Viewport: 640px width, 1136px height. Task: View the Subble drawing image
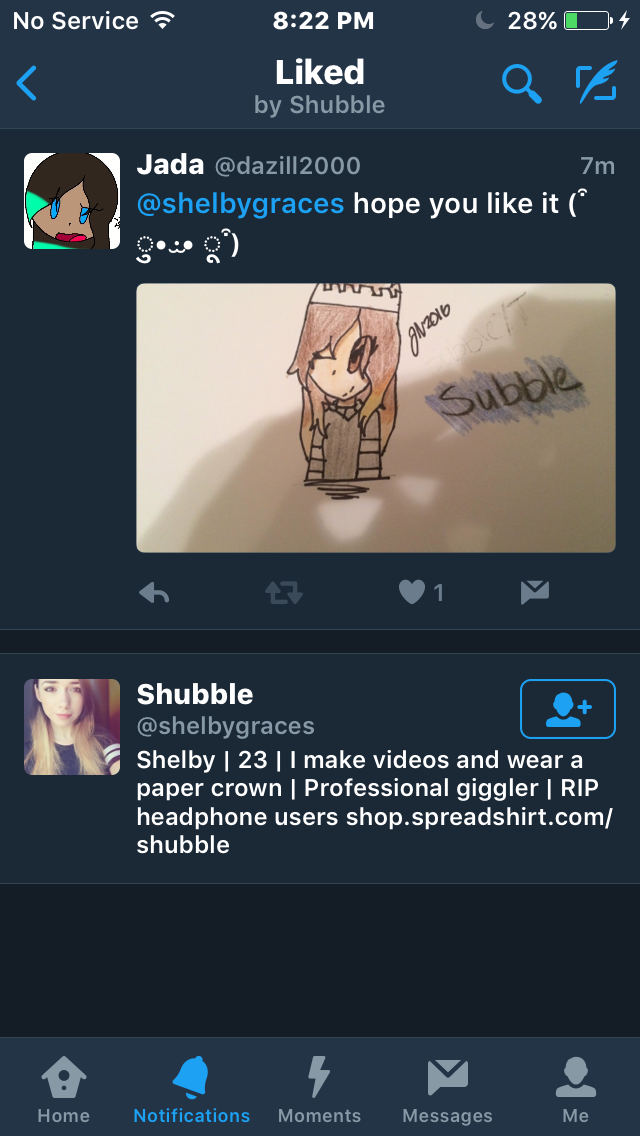pyautogui.click(x=375, y=417)
